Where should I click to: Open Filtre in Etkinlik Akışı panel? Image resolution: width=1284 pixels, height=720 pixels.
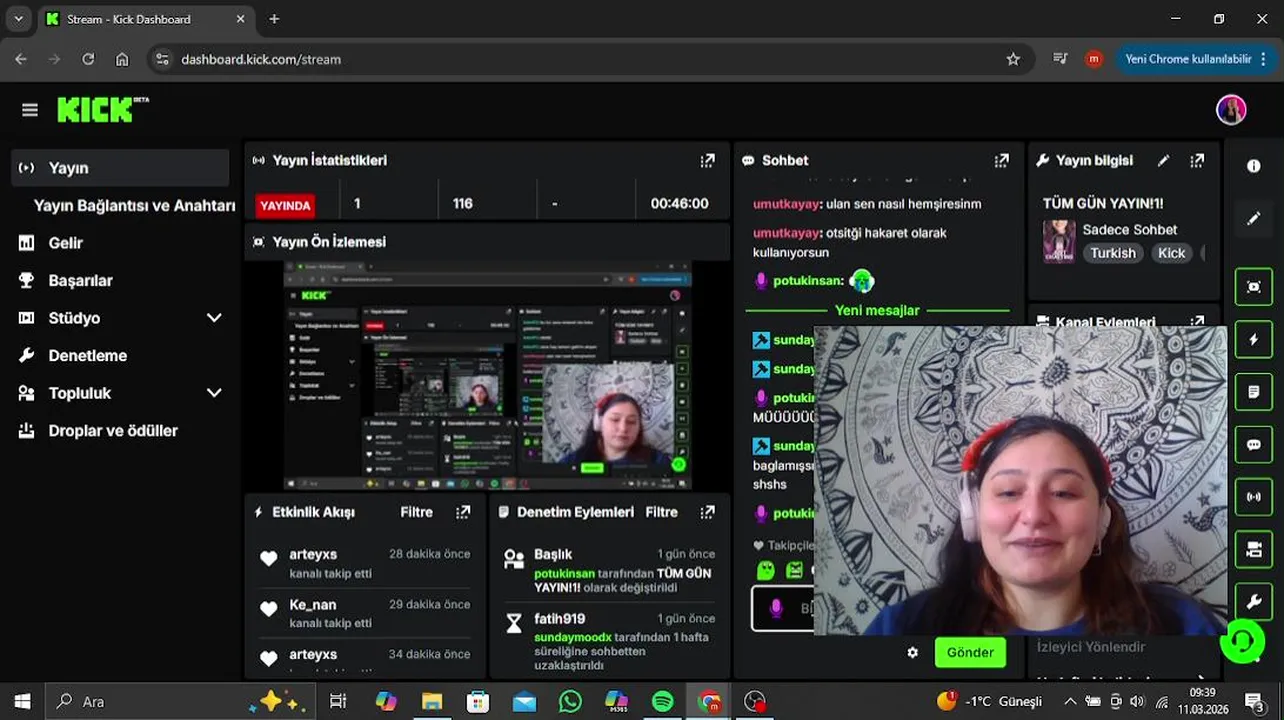click(x=417, y=512)
